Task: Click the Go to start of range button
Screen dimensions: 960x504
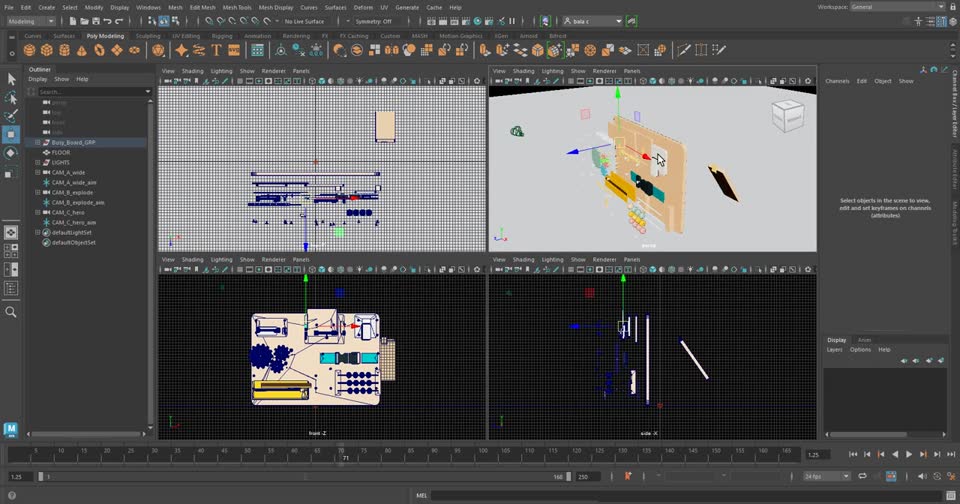Action: 853,454
